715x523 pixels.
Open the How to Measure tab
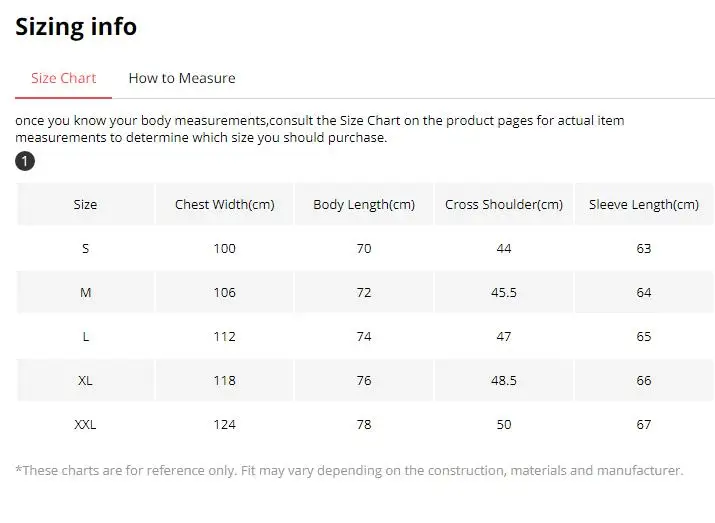182,78
